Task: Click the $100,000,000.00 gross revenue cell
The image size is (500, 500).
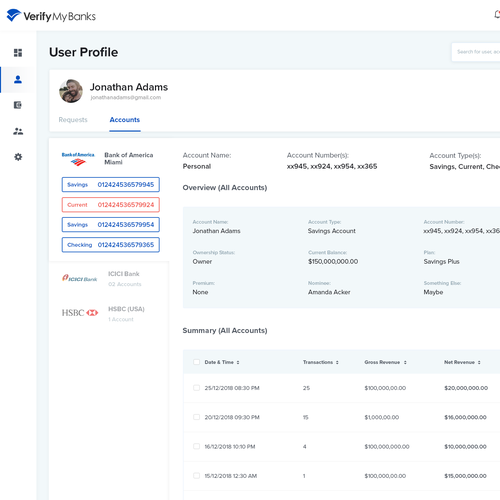Action: coord(387,447)
